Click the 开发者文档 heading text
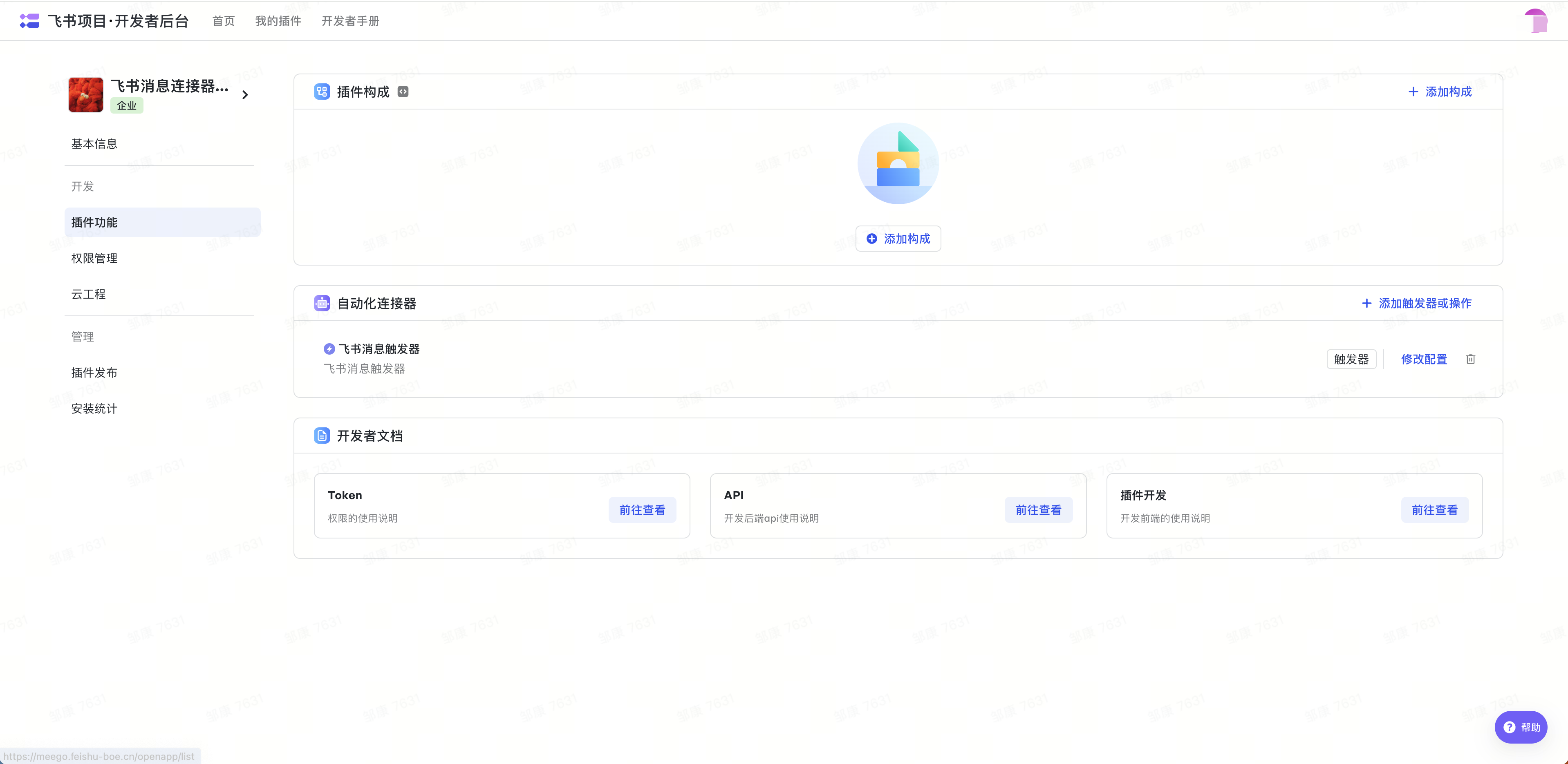 click(x=370, y=436)
